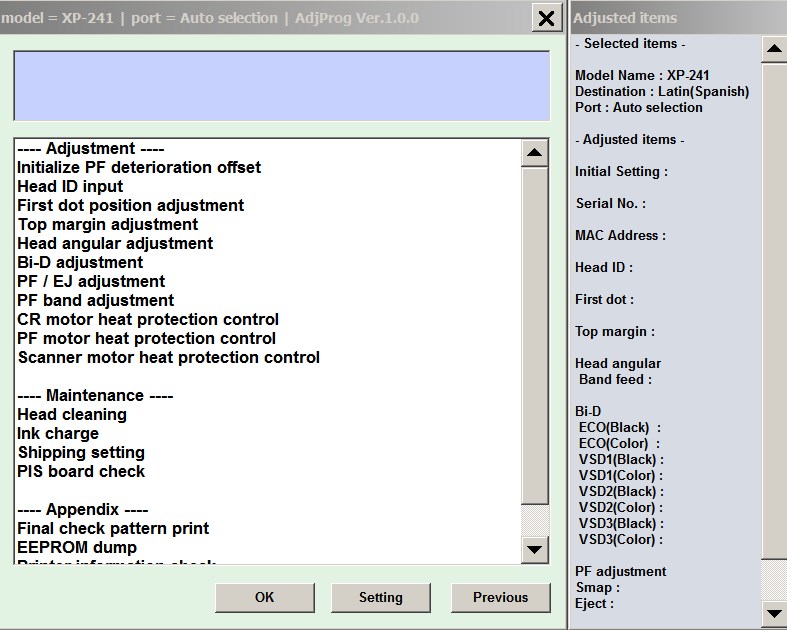The height and width of the screenshot is (630, 787).
Task: Click scroll up arrow in Adjusted items panel
Action: (x=774, y=49)
